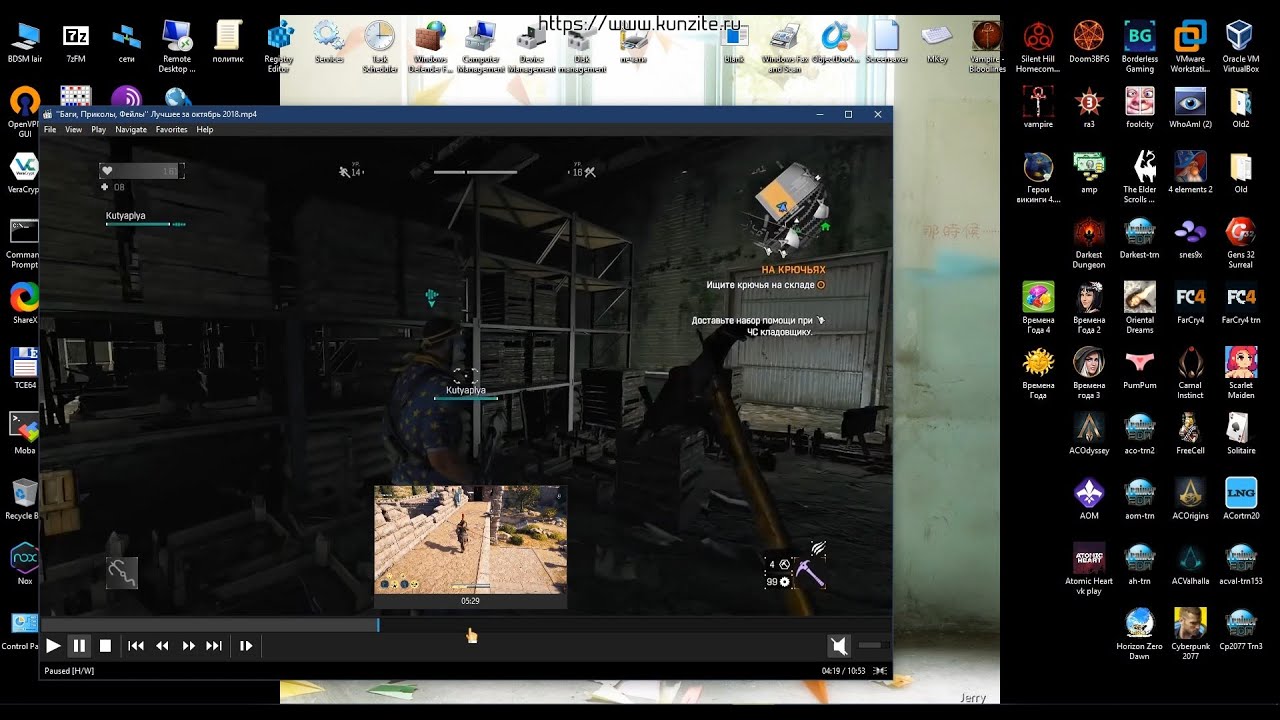
Task: Select the ACOrigins icon
Action: [x=1190, y=500]
